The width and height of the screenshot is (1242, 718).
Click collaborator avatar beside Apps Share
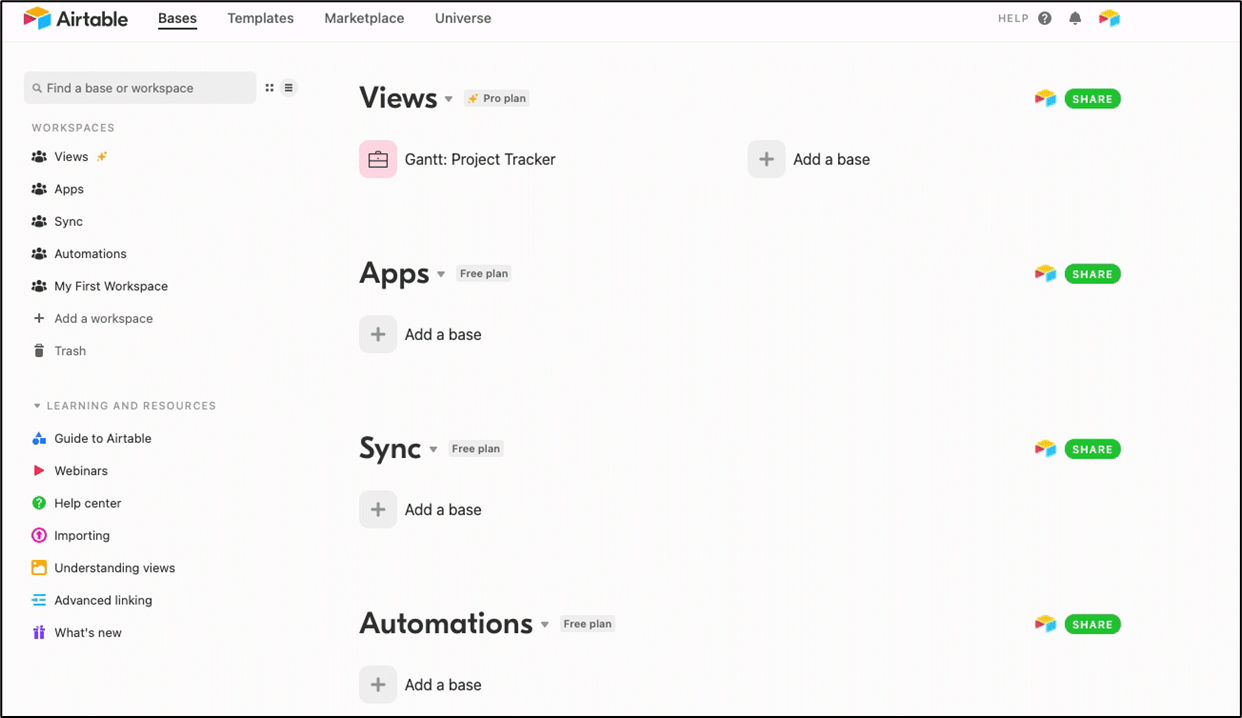1045,274
